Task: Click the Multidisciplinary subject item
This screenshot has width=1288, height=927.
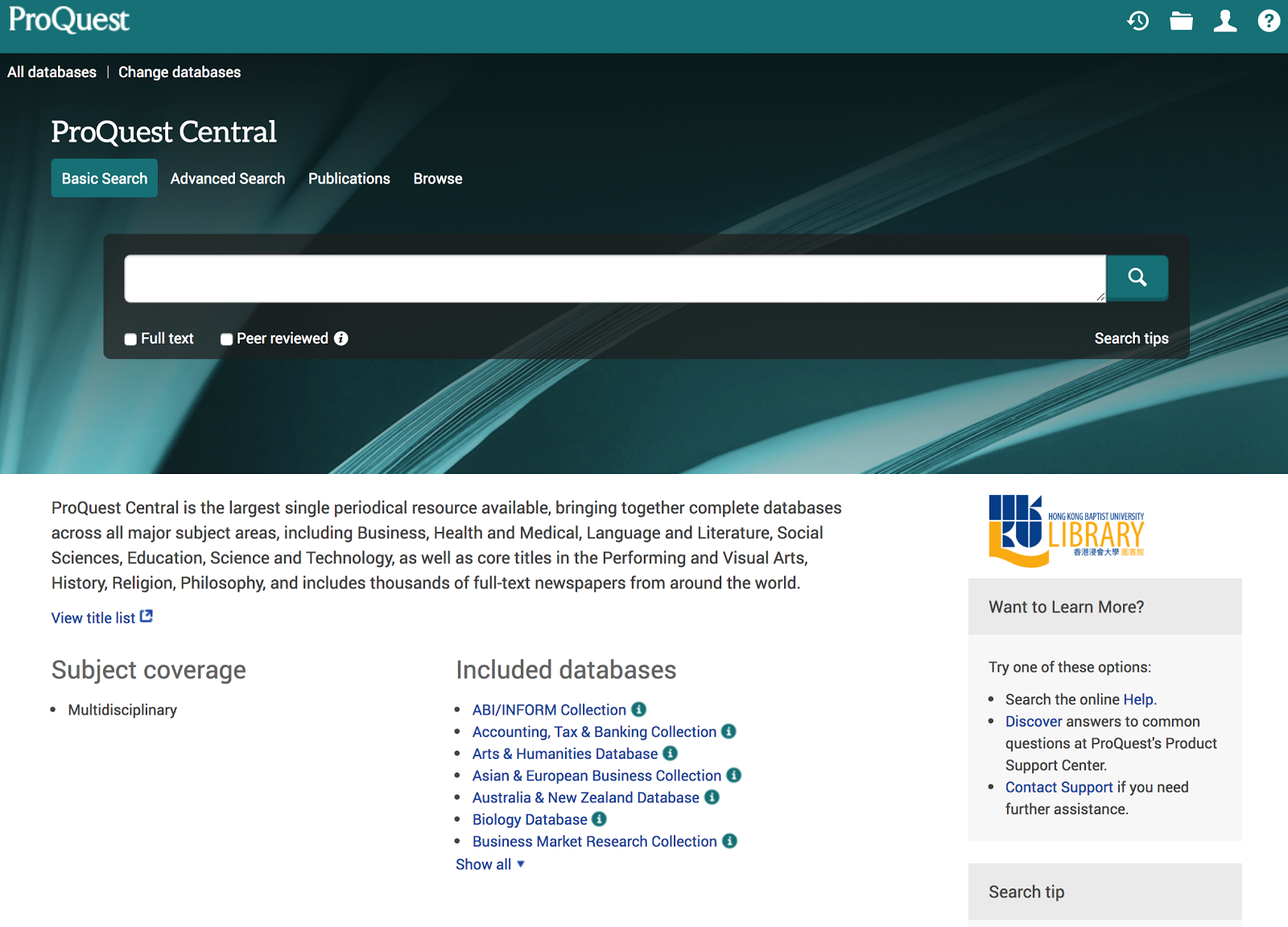Action: (x=122, y=710)
